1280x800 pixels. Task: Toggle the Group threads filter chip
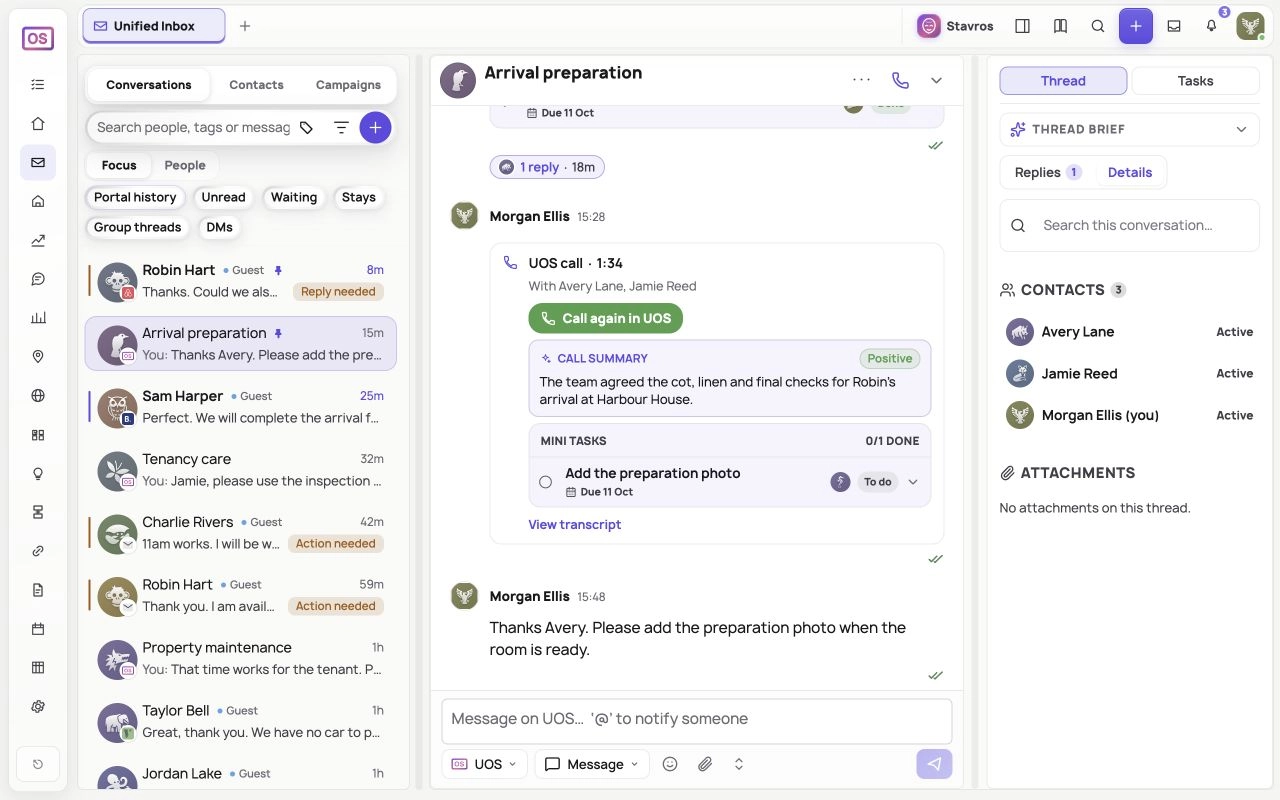coord(138,227)
